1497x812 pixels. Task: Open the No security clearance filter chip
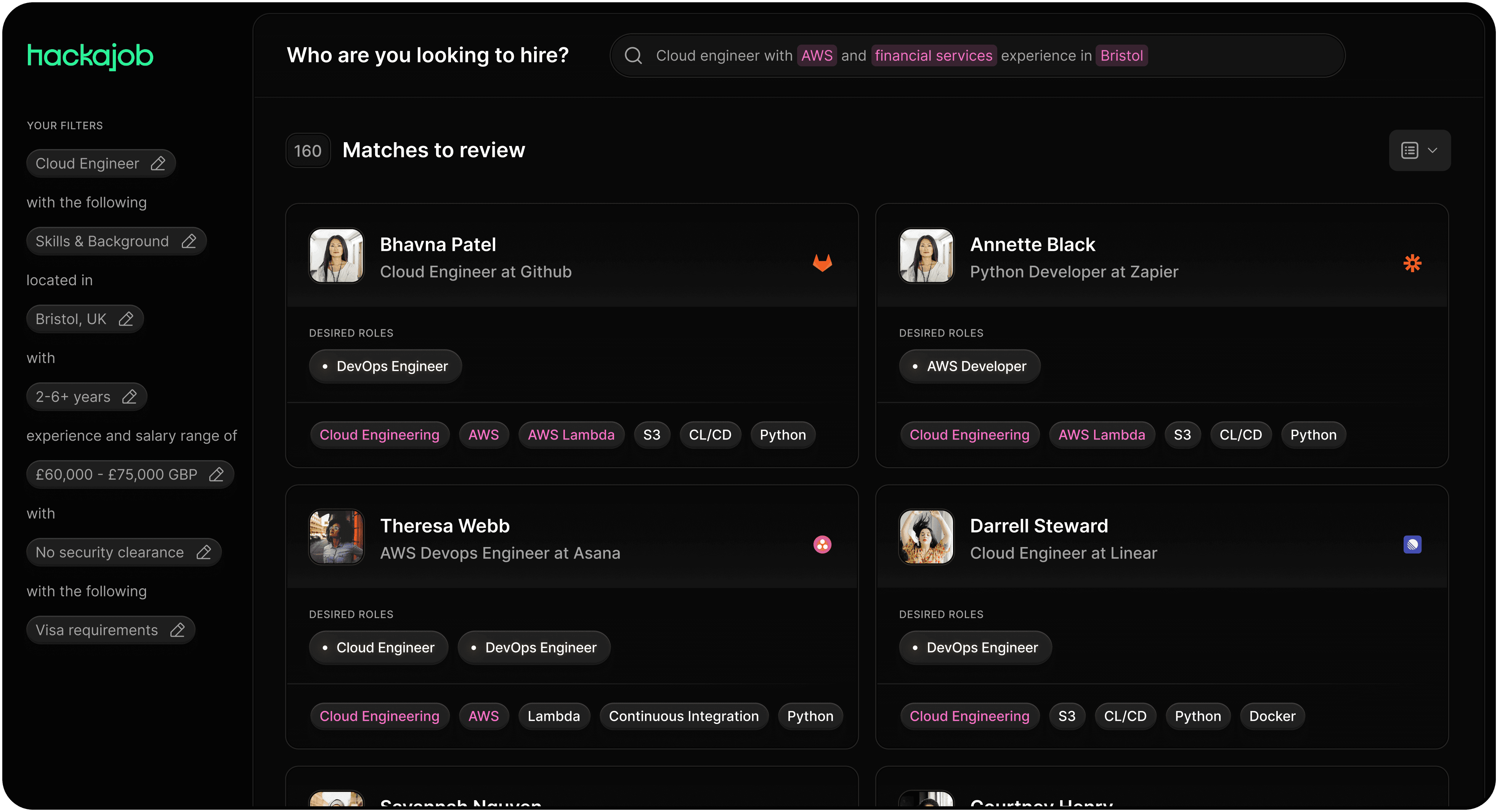pyautogui.click(x=124, y=553)
